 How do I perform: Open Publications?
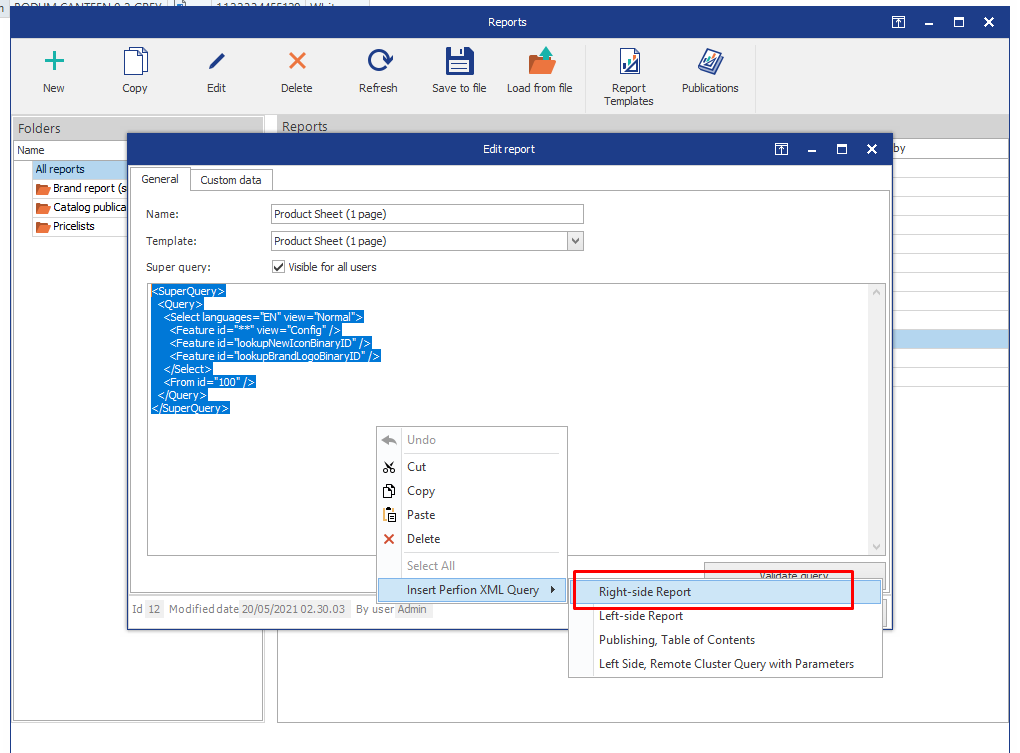pyautogui.click(x=710, y=71)
